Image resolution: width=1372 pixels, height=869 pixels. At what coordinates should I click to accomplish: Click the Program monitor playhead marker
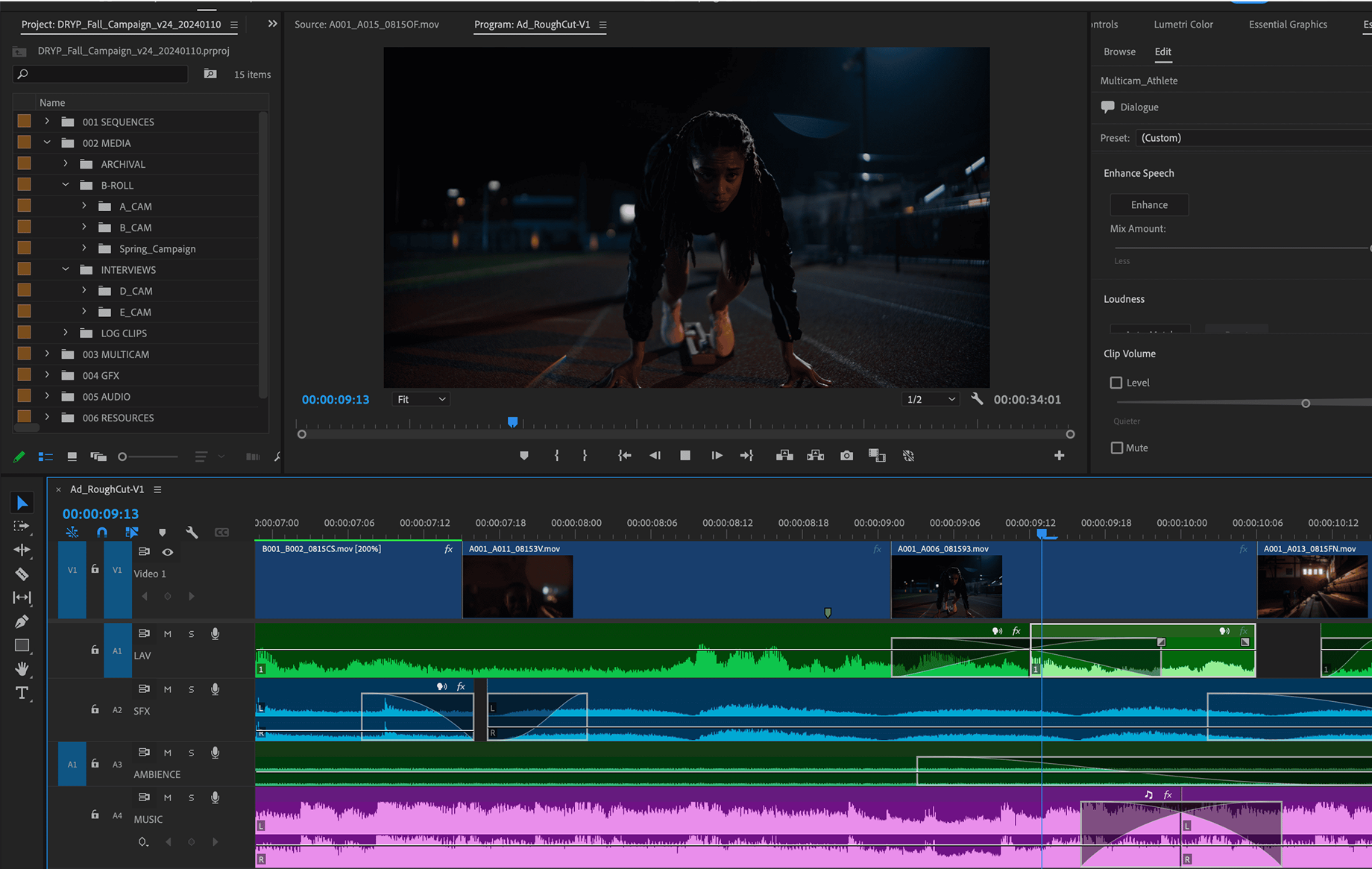pyautogui.click(x=512, y=422)
